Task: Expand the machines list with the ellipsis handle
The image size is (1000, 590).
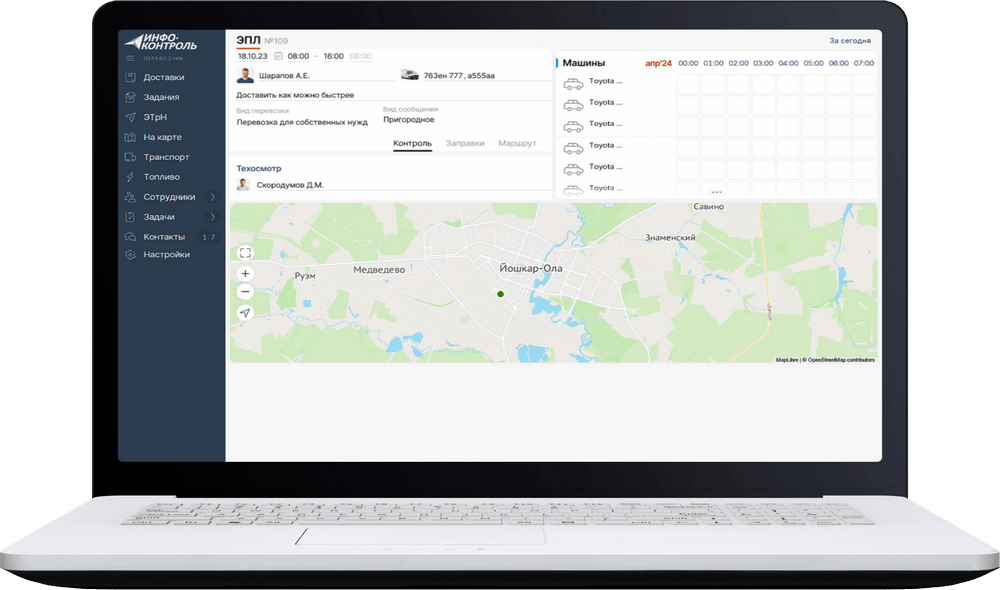Action: pyautogui.click(x=716, y=192)
